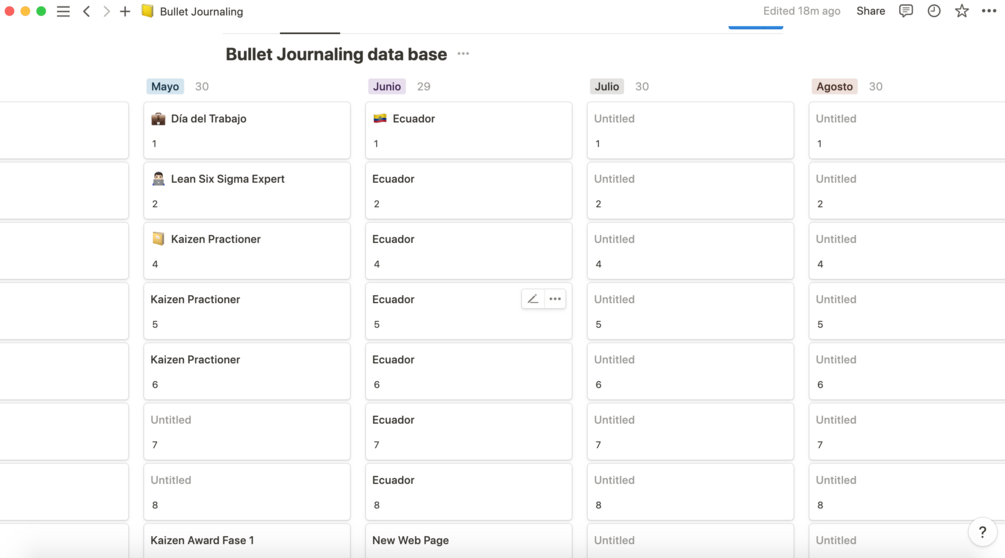Open the top-right more options menu
The height and width of the screenshot is (558, 1005).
(x=989, y=11)
